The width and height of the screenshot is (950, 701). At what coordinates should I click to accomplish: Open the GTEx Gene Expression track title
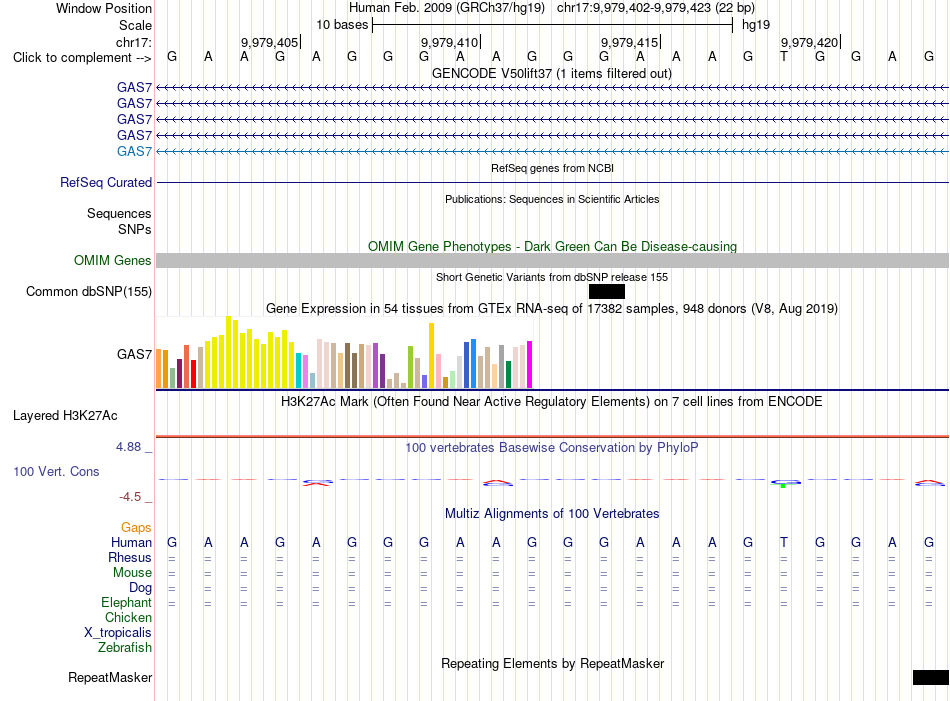tap(552, 308)
